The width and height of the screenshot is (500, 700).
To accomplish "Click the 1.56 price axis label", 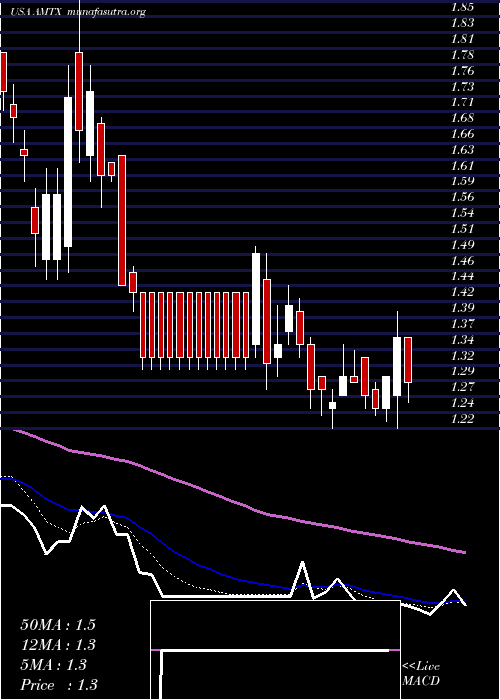I will 462,197.
